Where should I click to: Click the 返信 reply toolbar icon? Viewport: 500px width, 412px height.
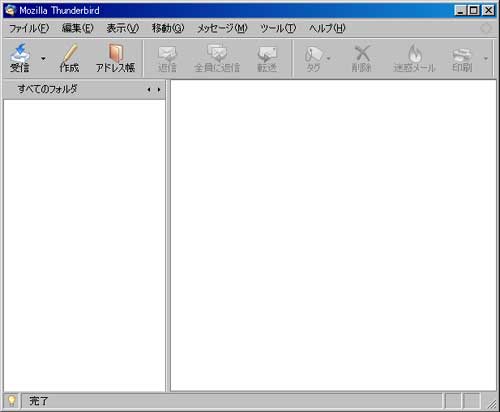click(x=167, y=59)
